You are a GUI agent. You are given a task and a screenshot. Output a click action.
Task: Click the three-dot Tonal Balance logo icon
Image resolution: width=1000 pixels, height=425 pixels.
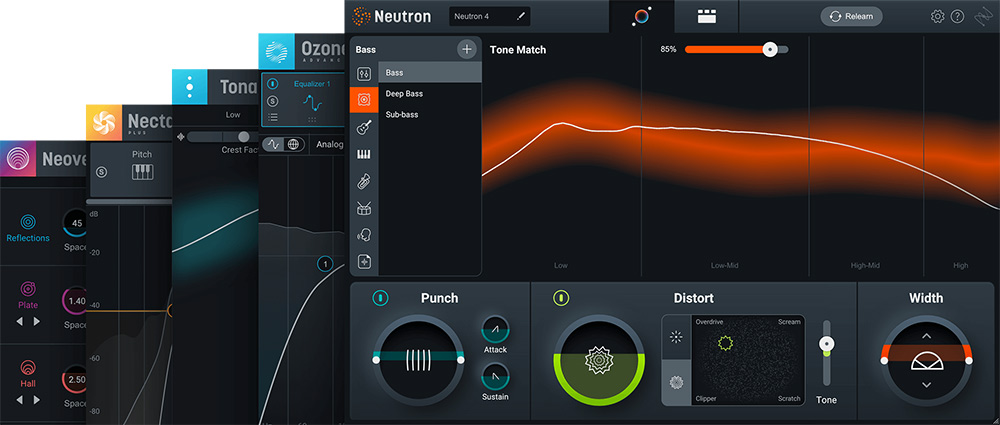[x=189, y=87]
